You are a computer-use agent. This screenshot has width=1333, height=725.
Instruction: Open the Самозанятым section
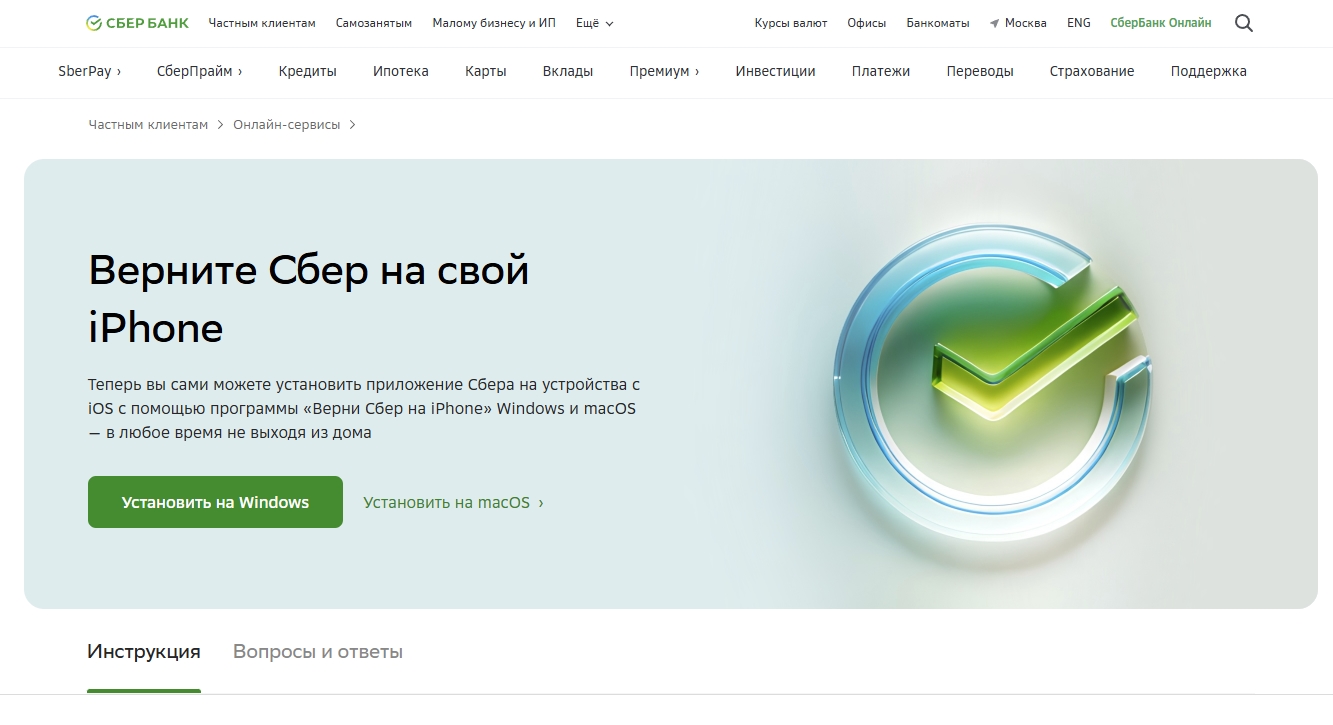374,23
